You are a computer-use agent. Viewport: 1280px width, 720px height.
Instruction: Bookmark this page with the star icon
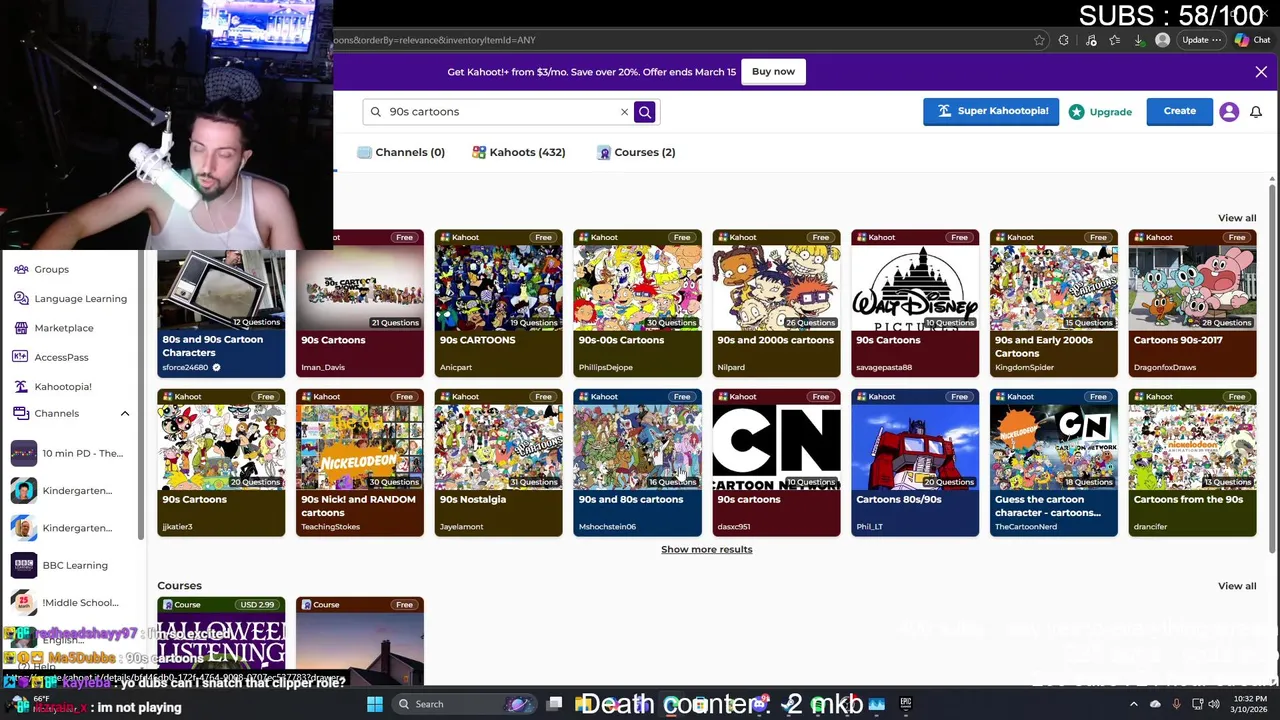(1039, 40)
